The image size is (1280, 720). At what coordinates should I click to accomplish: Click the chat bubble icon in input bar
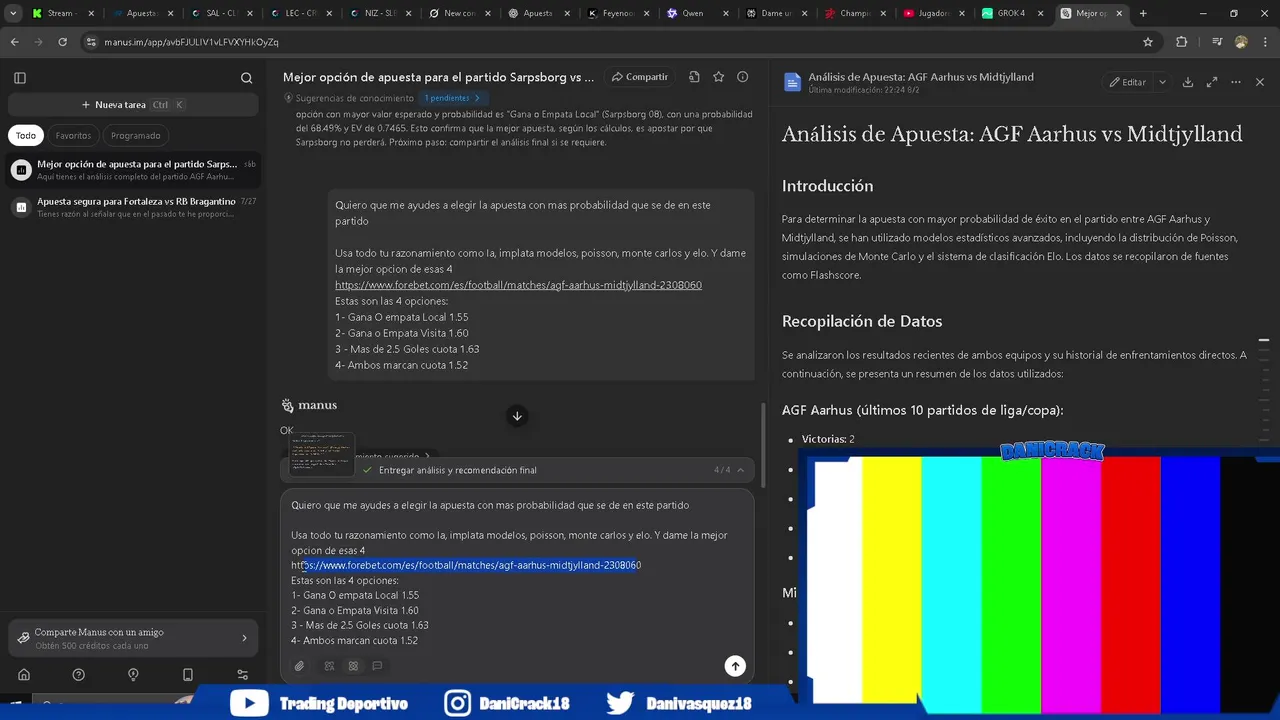(x=377, y=666)
